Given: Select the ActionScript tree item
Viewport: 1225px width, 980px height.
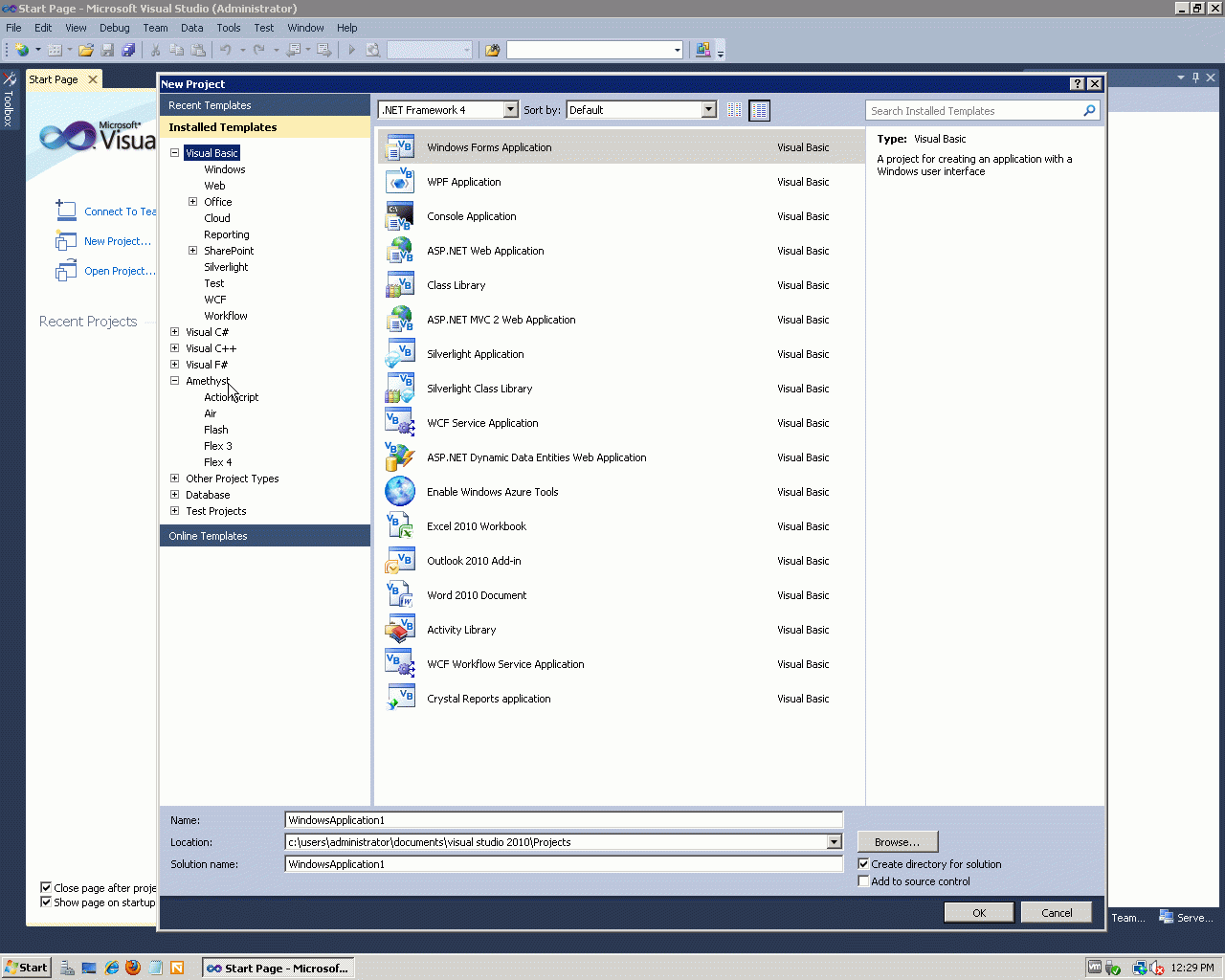Looking at the screenshot, I should (x=231, y=397).
